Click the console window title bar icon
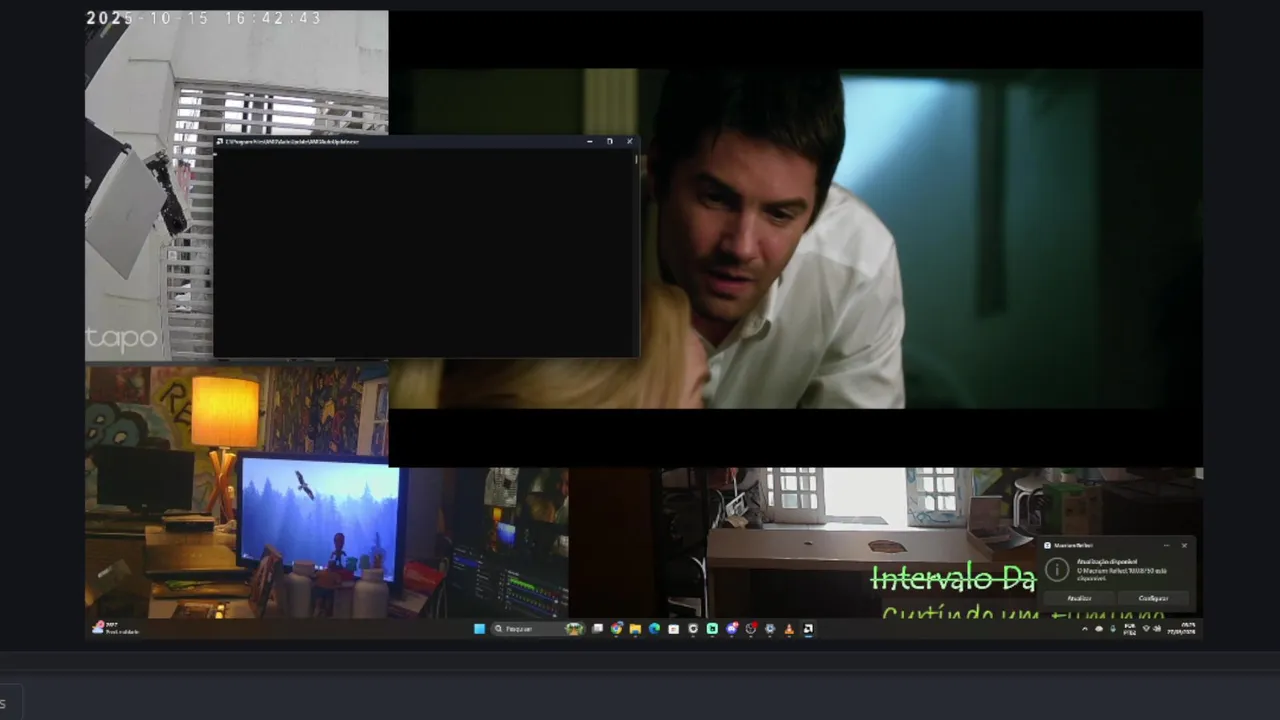Screen dimensions: 1280x720 220,142
